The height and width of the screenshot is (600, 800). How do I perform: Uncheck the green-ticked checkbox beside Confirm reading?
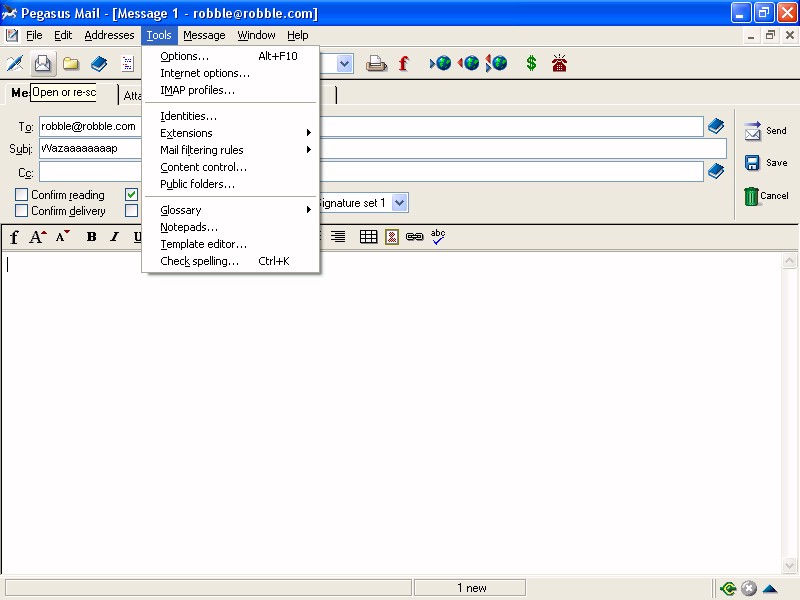pos(132,194)
